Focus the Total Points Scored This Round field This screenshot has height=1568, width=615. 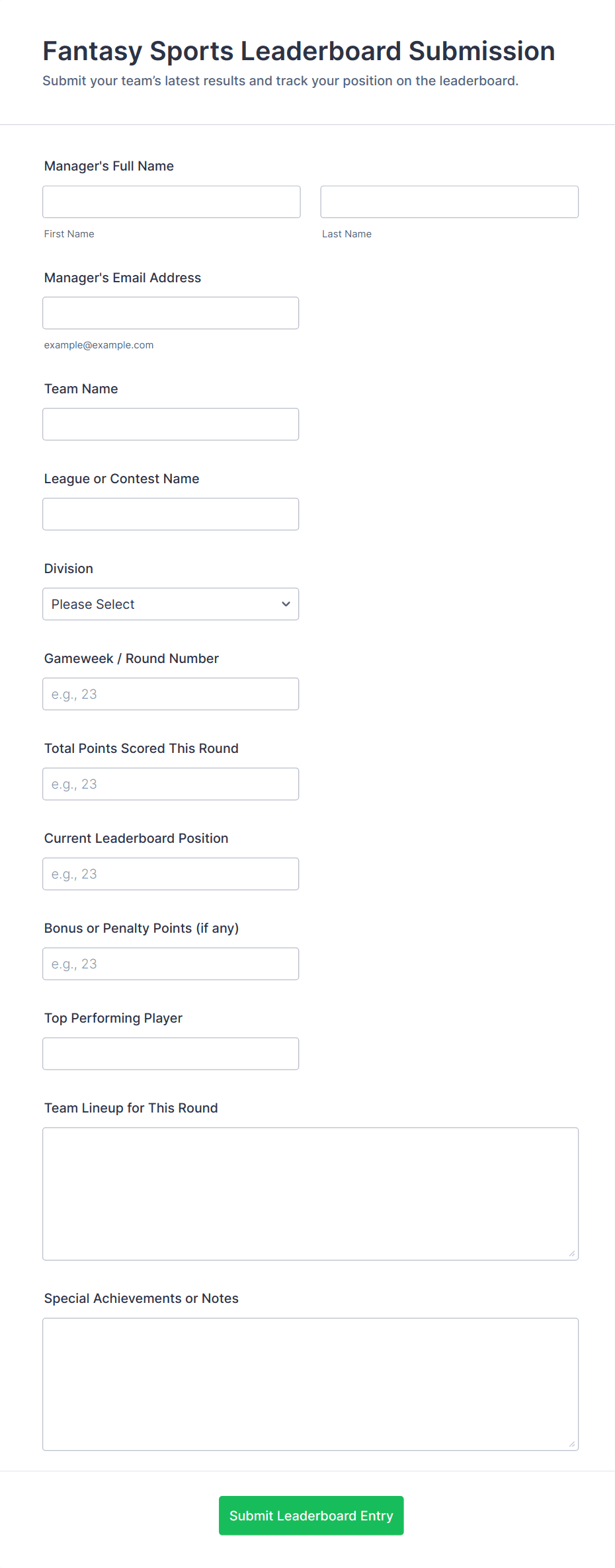click(x=171, y=783)
